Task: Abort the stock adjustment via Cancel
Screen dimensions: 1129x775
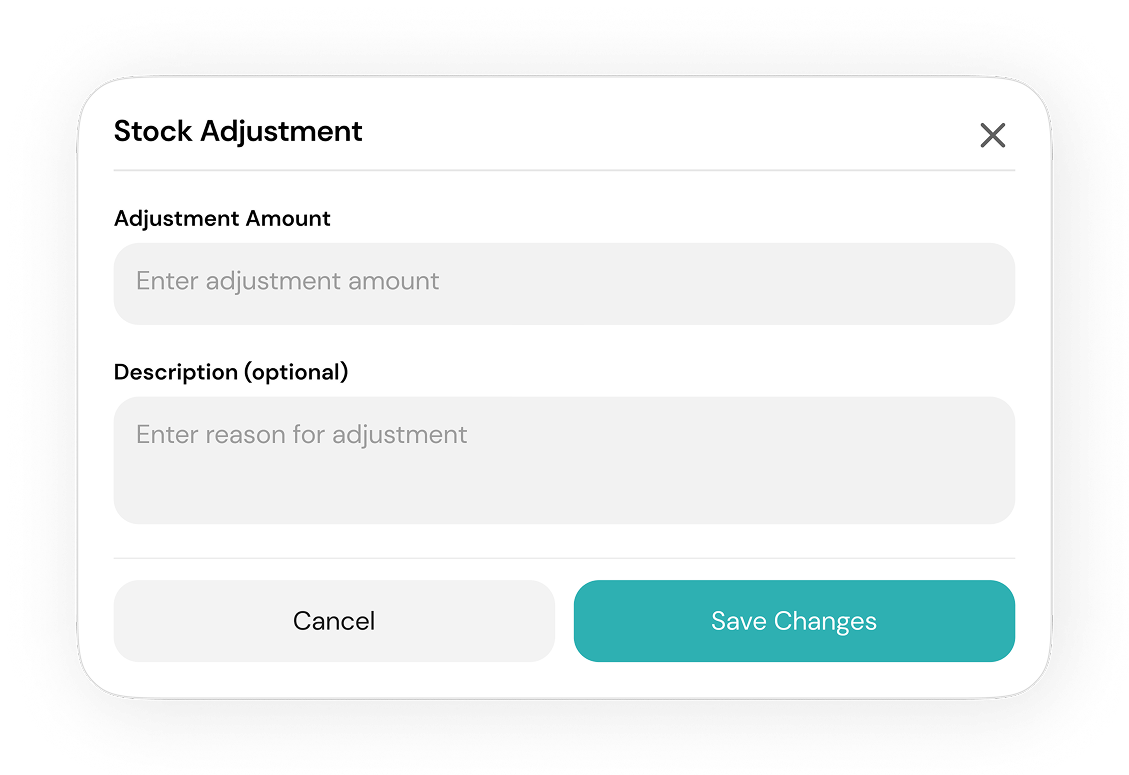Action: (x=334, y=621)
